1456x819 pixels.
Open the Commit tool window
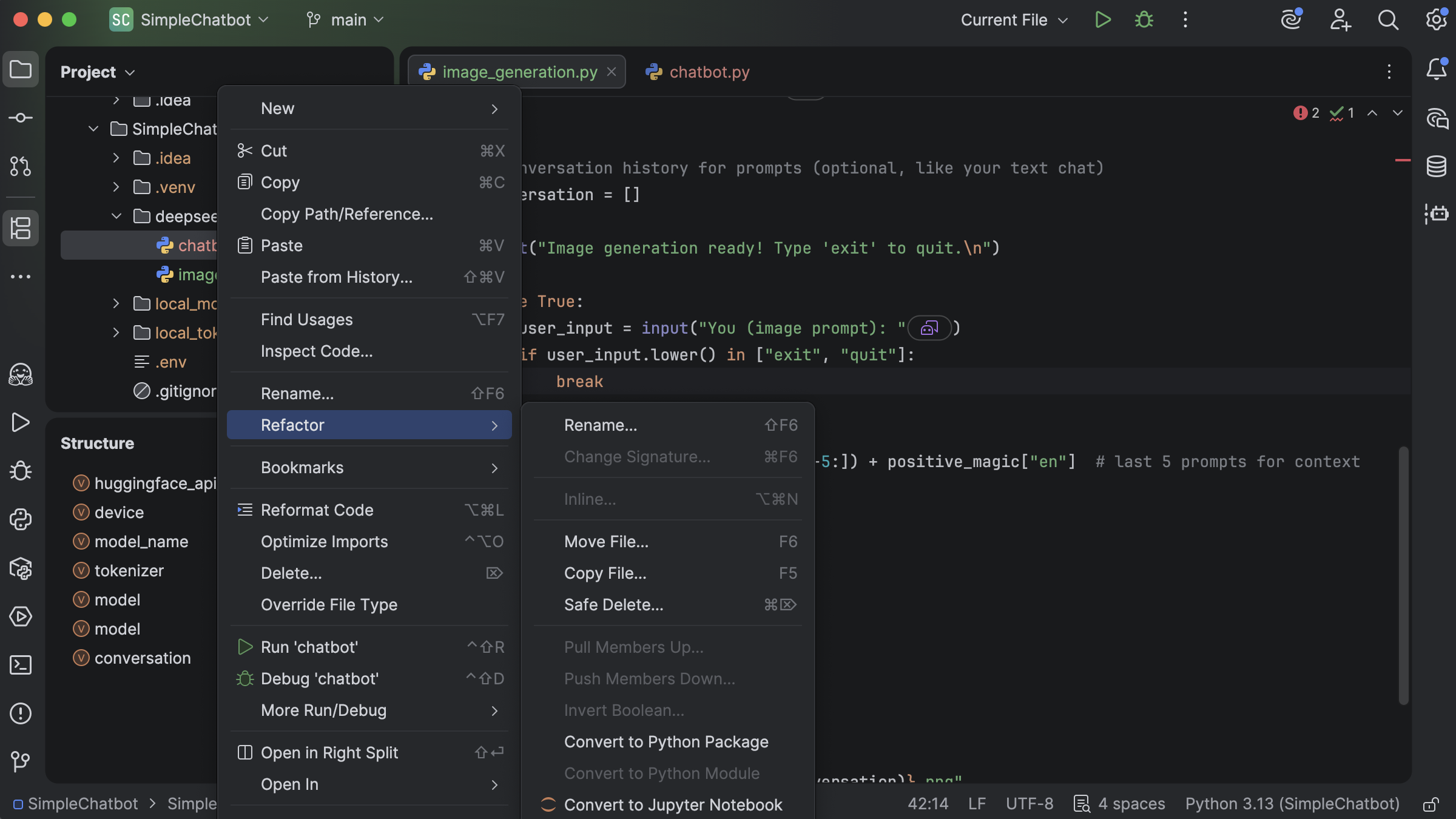[21, 118]
